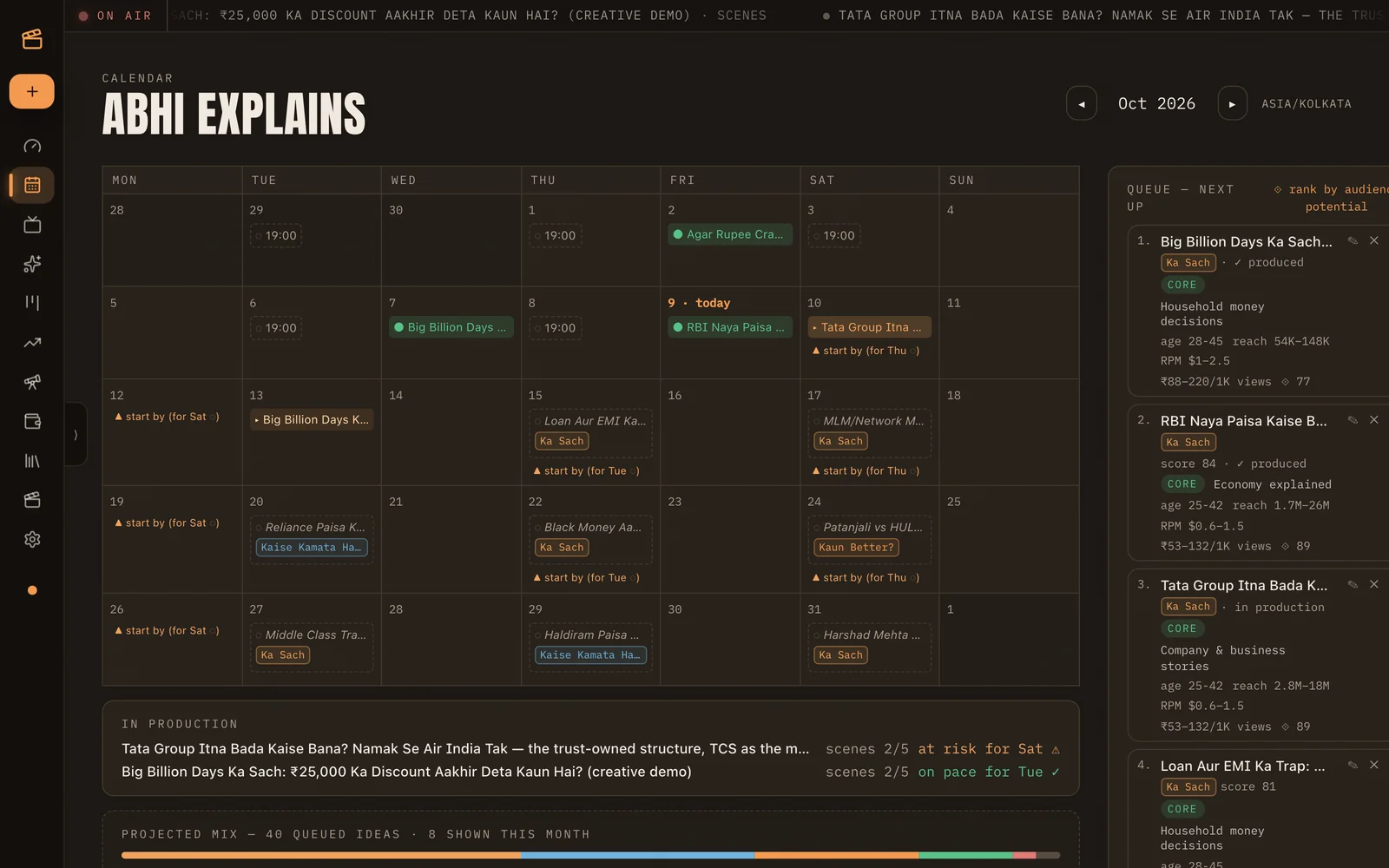Screen dimensions: 1389x868
Task: Click at risk for Sat status
Action: 989,749
